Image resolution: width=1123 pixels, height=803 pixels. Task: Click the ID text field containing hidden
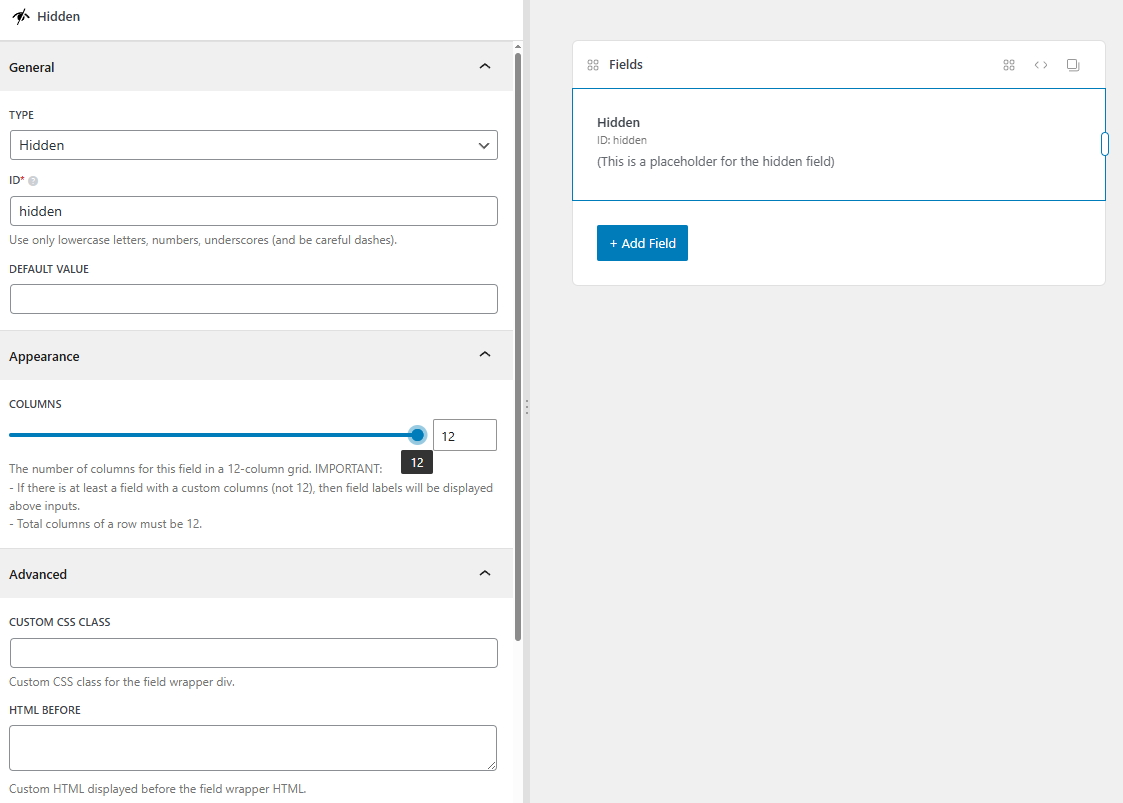pos(254,211)
